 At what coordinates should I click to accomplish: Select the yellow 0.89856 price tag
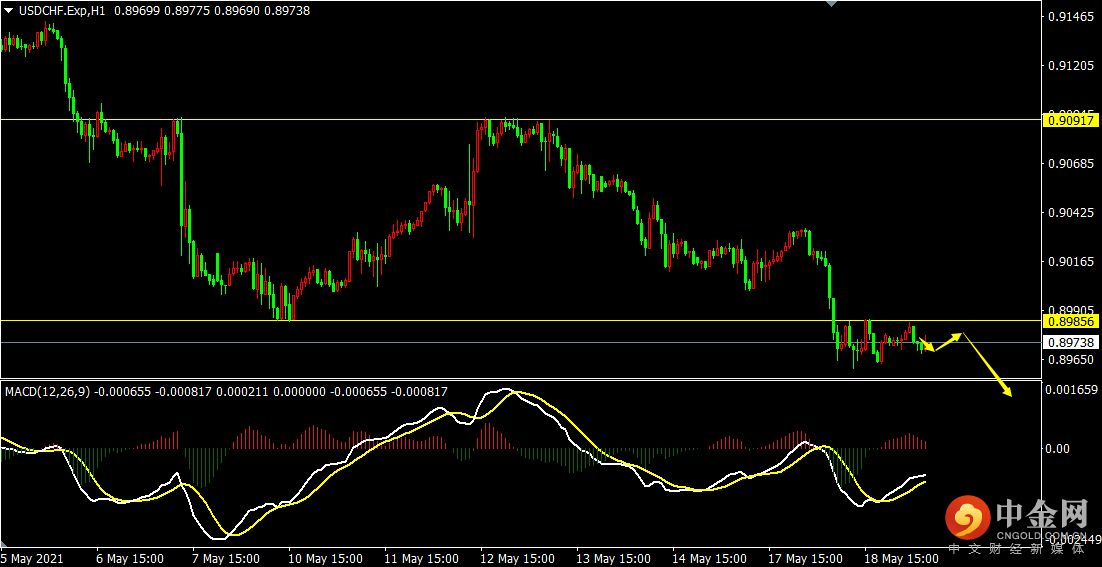tap(1071, 321)
